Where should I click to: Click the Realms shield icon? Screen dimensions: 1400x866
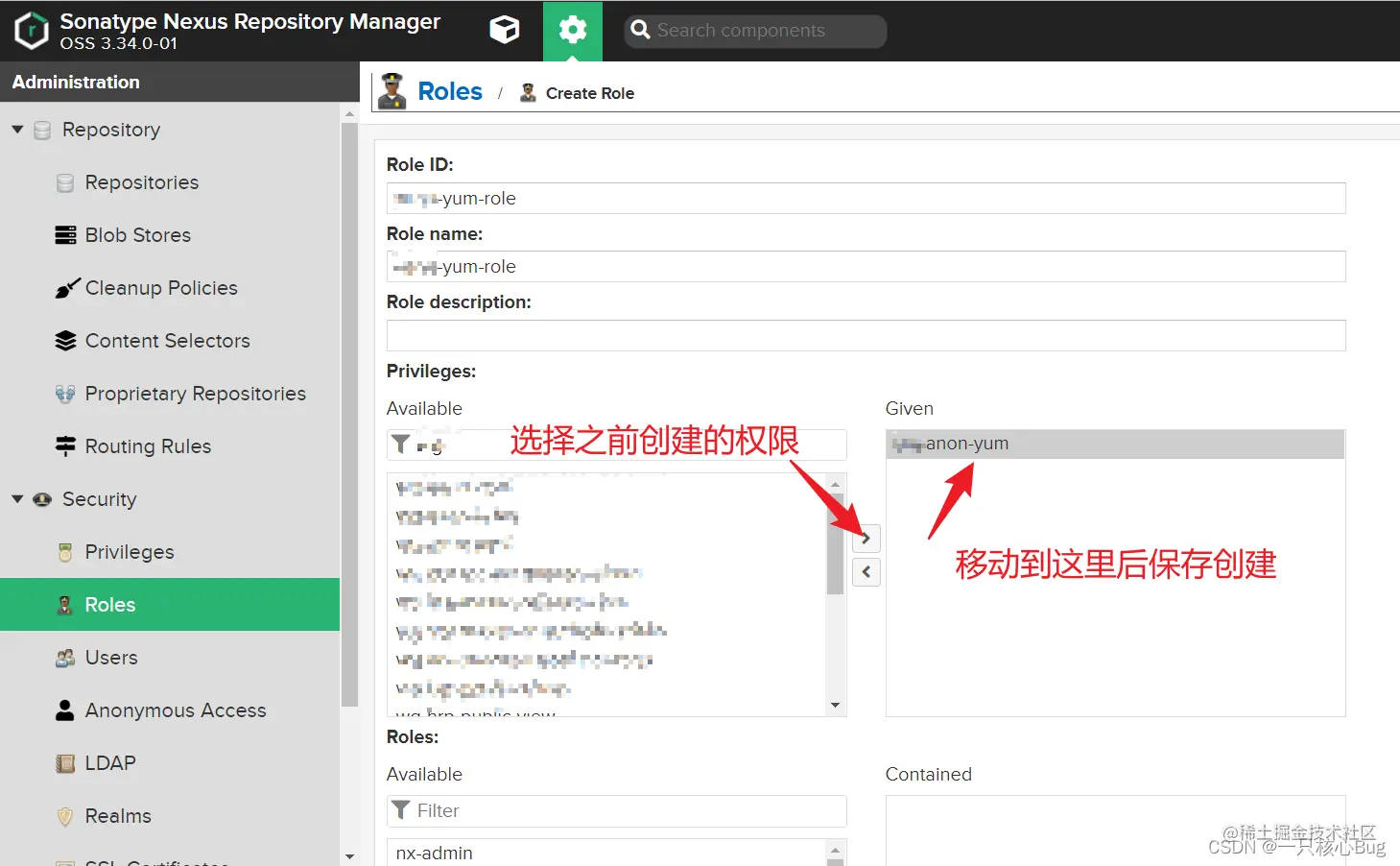click(65, 816)
